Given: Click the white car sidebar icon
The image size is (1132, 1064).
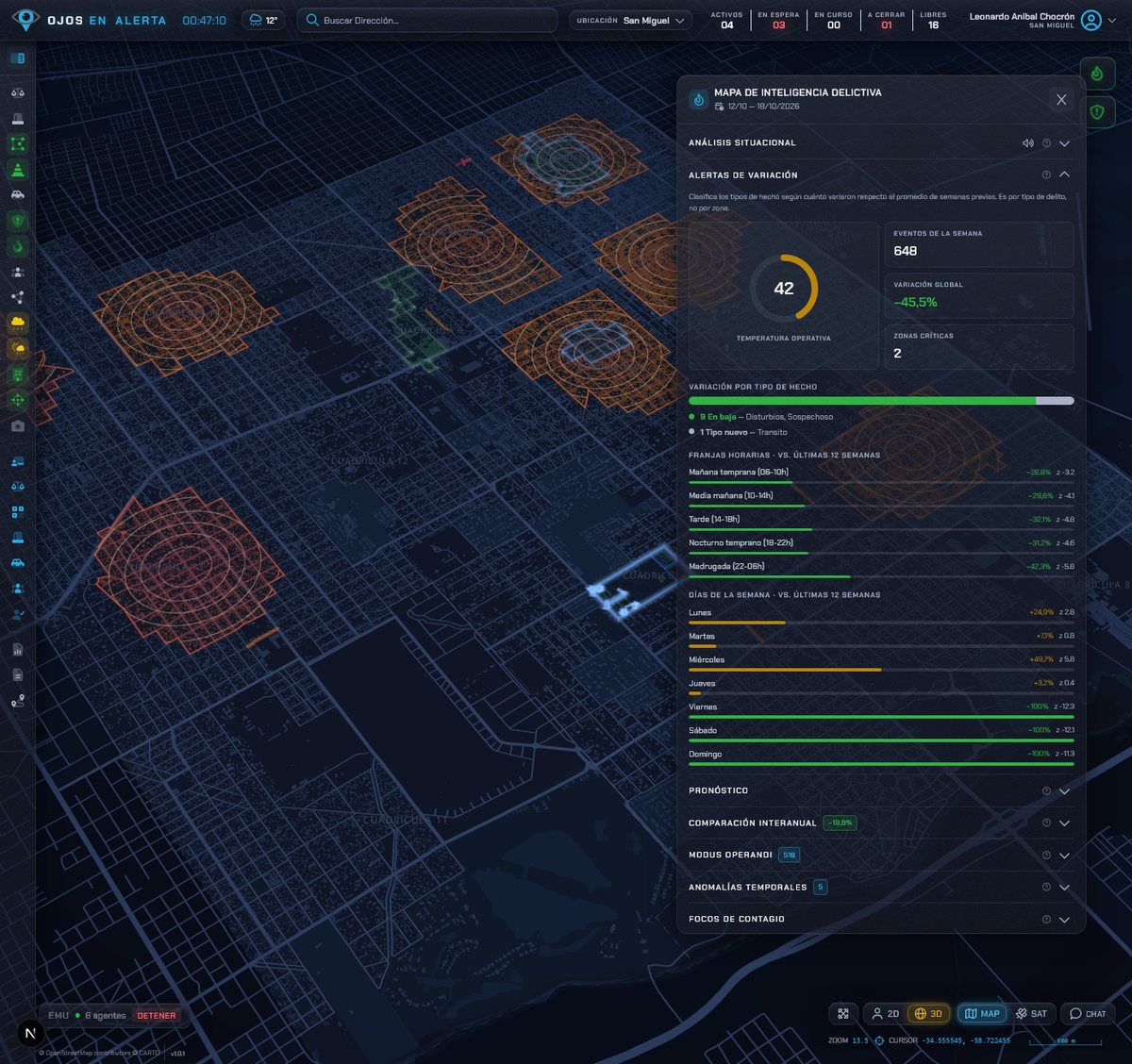Looking at the screenshot, I should point(18,195).
